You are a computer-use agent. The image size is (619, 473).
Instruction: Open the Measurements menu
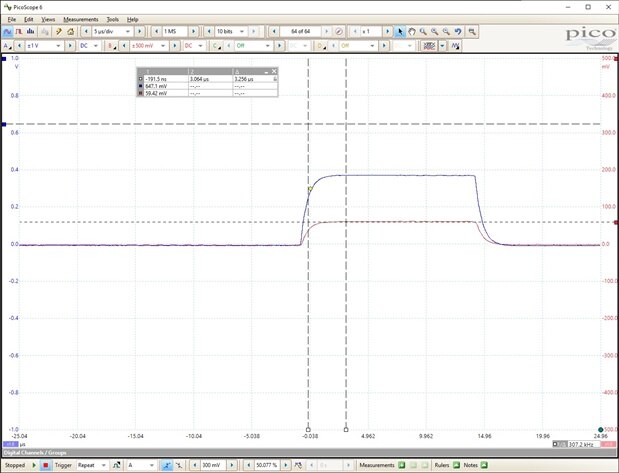[80, 19]
